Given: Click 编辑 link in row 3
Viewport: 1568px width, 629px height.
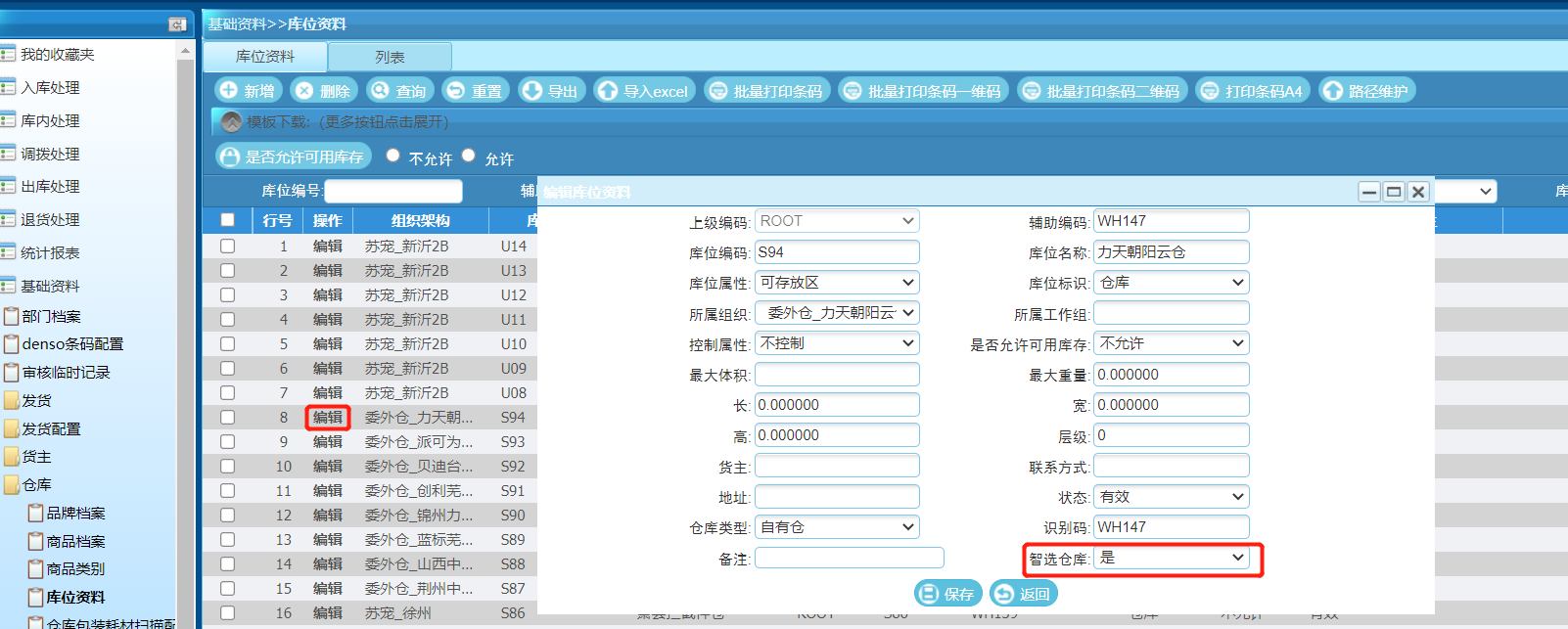Looking at the screenshot, I should (x=328, y=295).
